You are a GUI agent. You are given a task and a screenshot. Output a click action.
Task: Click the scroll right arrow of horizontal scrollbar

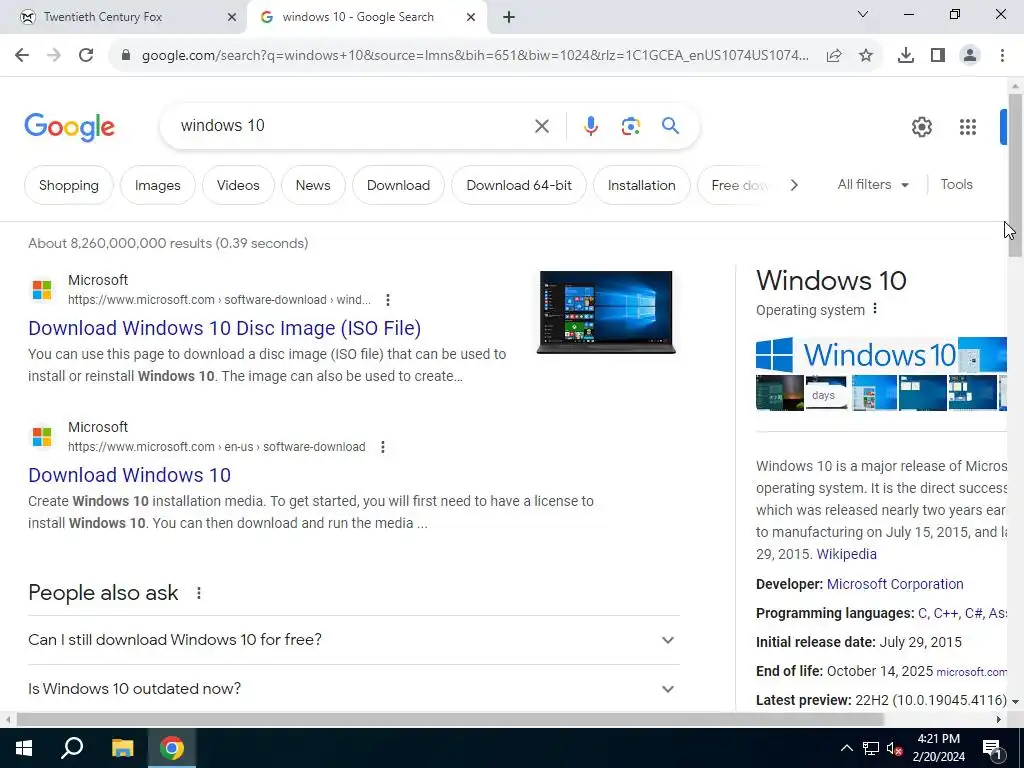point(999,720)
